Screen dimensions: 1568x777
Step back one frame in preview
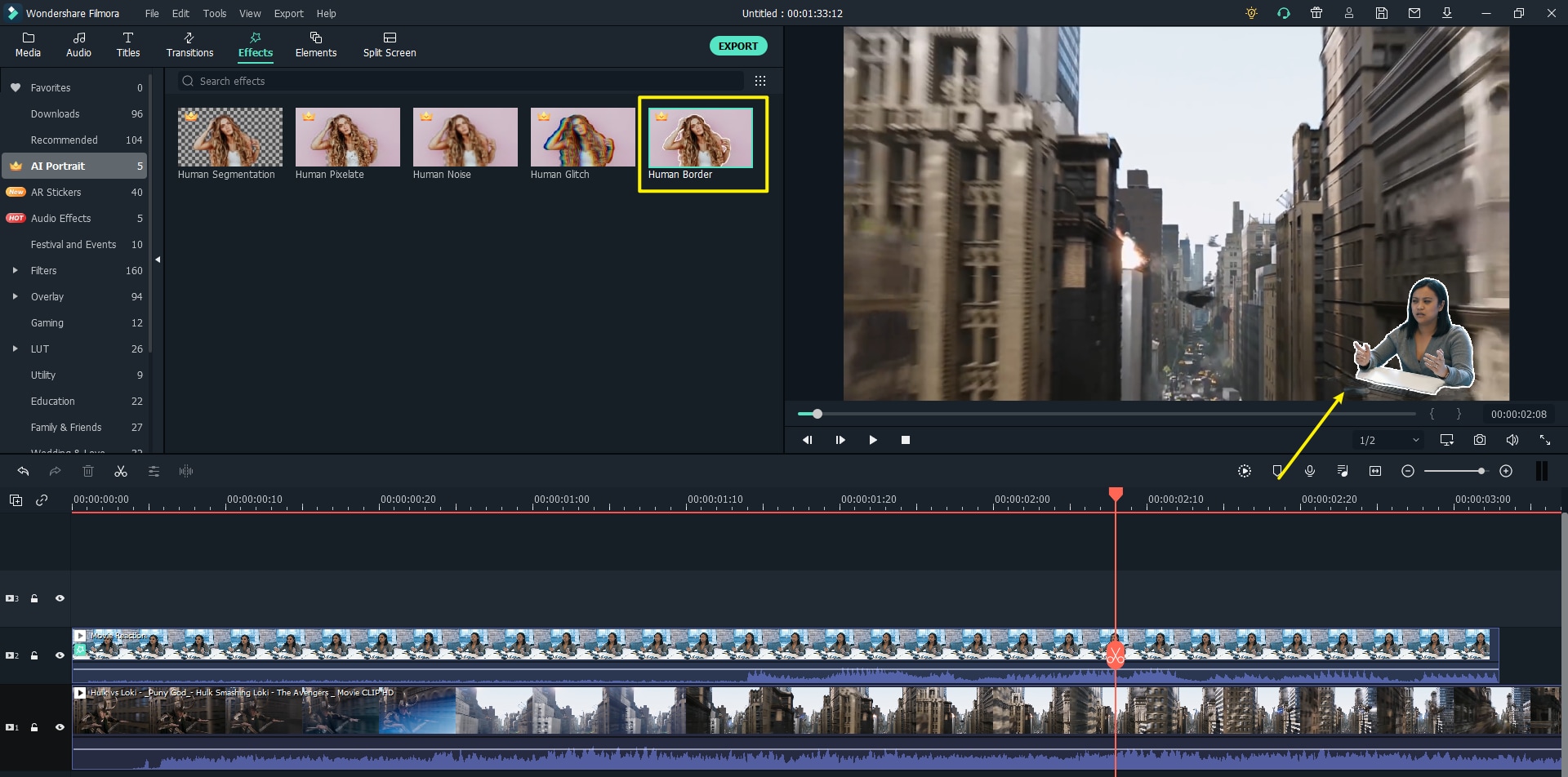click(807, 440)
